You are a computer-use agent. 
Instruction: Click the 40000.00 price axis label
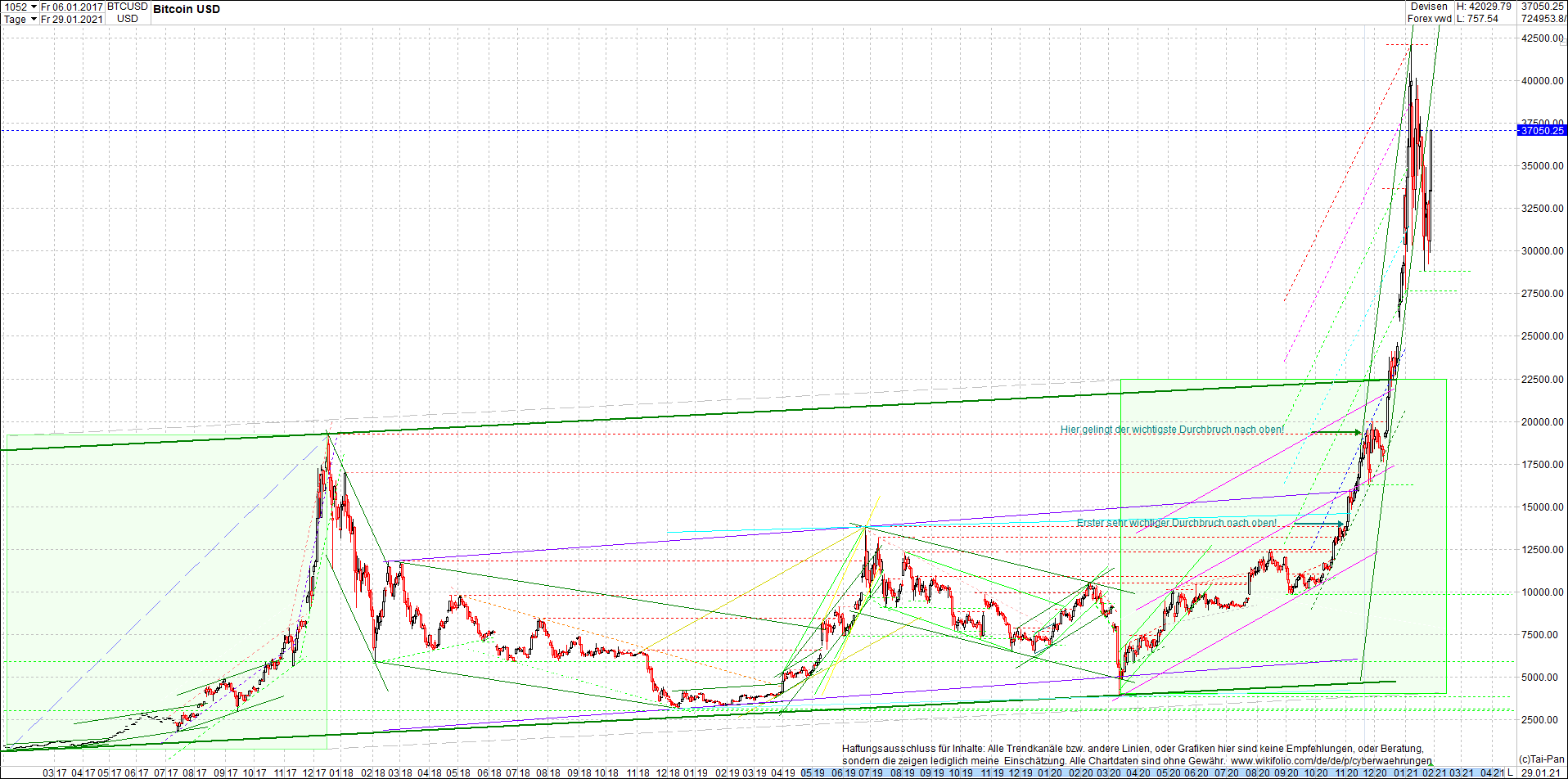[1542, 81]
